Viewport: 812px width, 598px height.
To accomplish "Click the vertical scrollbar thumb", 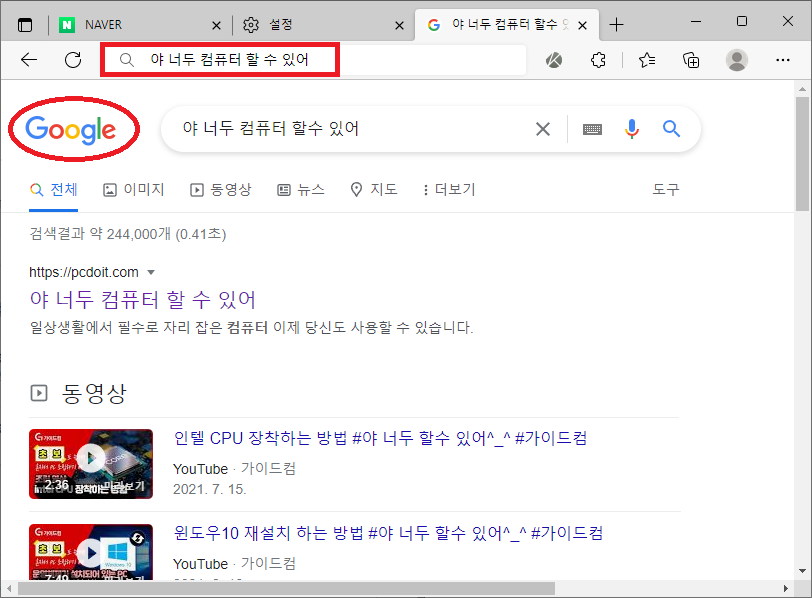I will 802,154.
